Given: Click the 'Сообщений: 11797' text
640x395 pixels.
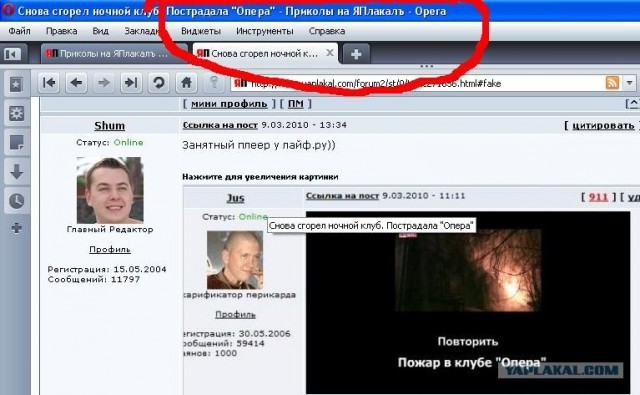Looking at the screenshot, I should (x=93, y=279).
